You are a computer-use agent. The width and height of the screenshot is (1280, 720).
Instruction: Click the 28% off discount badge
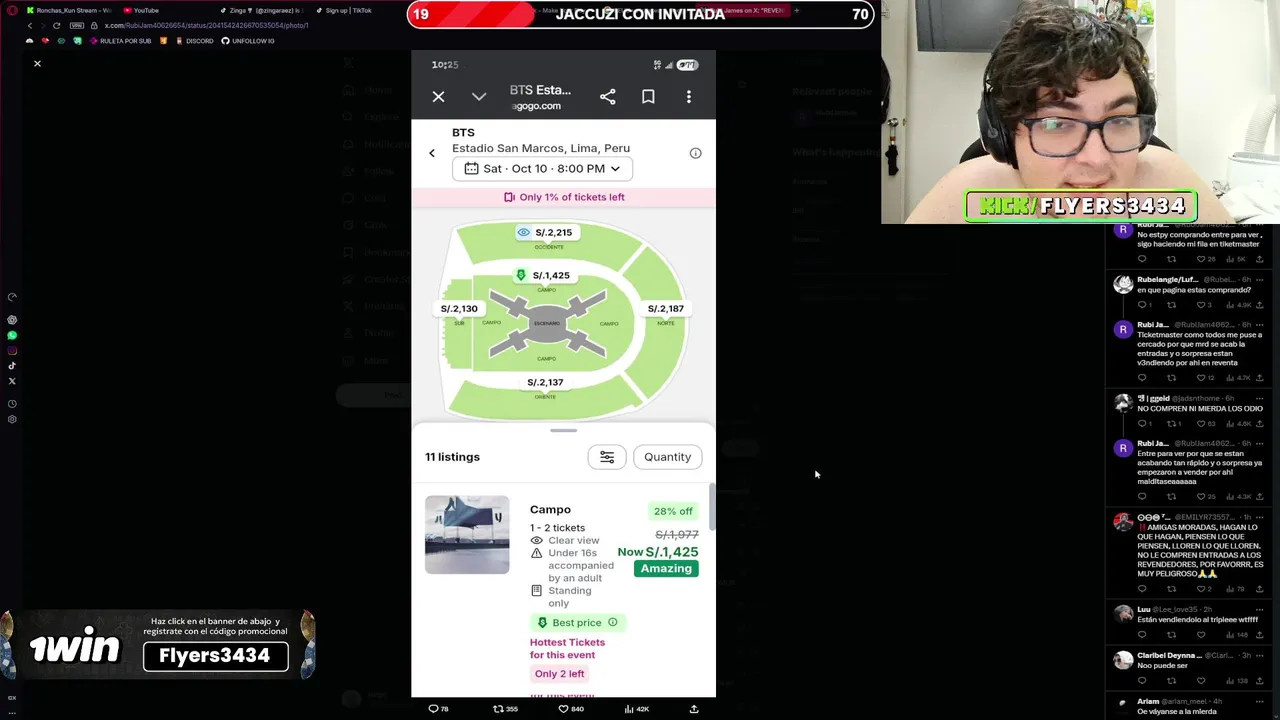pyautogui.click(x=673, y=511)
